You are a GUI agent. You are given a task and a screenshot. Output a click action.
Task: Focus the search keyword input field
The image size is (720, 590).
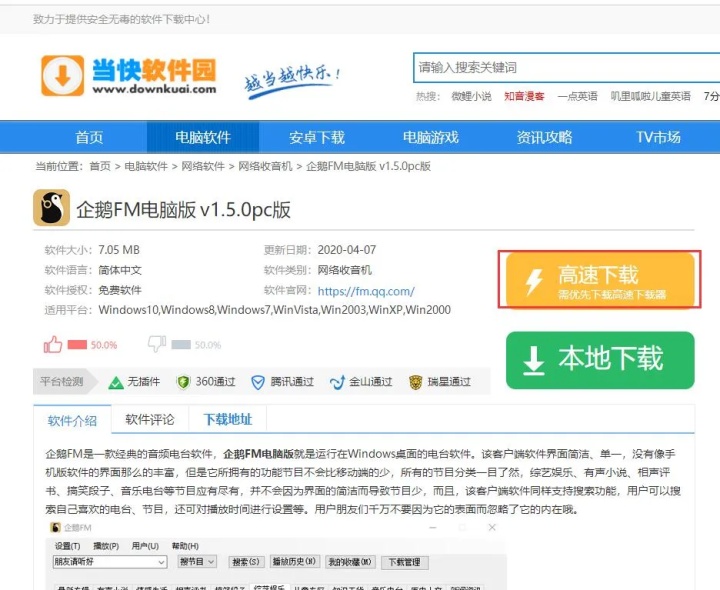click(x=567, y=67)
